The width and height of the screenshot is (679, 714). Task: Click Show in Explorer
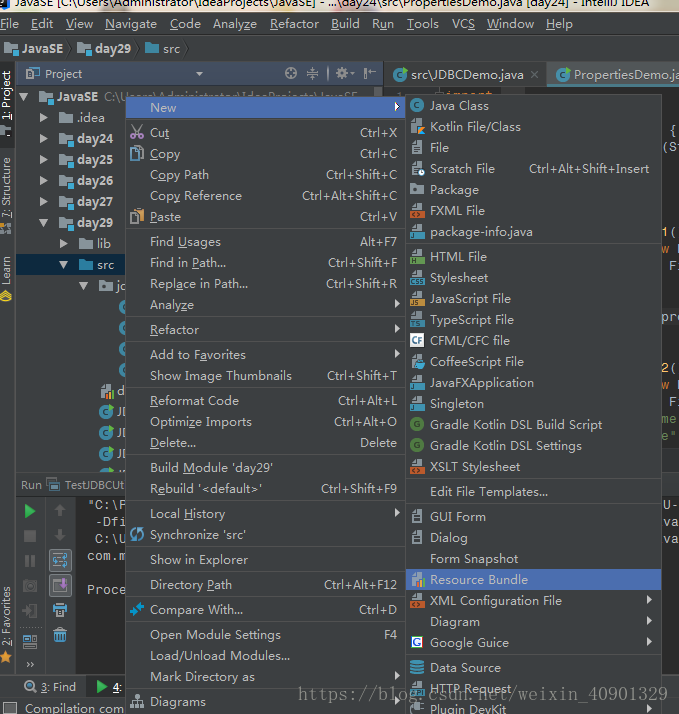(x=265, y=560)
